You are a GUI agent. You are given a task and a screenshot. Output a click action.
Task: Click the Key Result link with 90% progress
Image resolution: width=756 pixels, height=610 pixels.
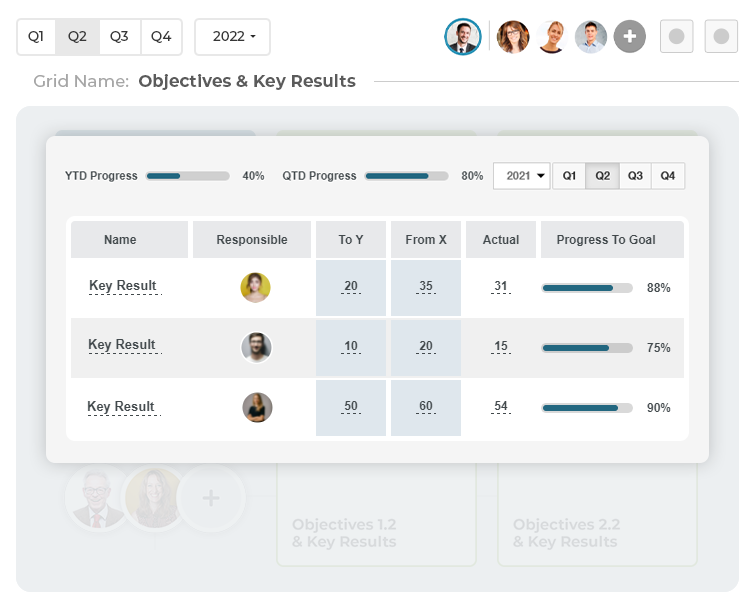(121, 407)
